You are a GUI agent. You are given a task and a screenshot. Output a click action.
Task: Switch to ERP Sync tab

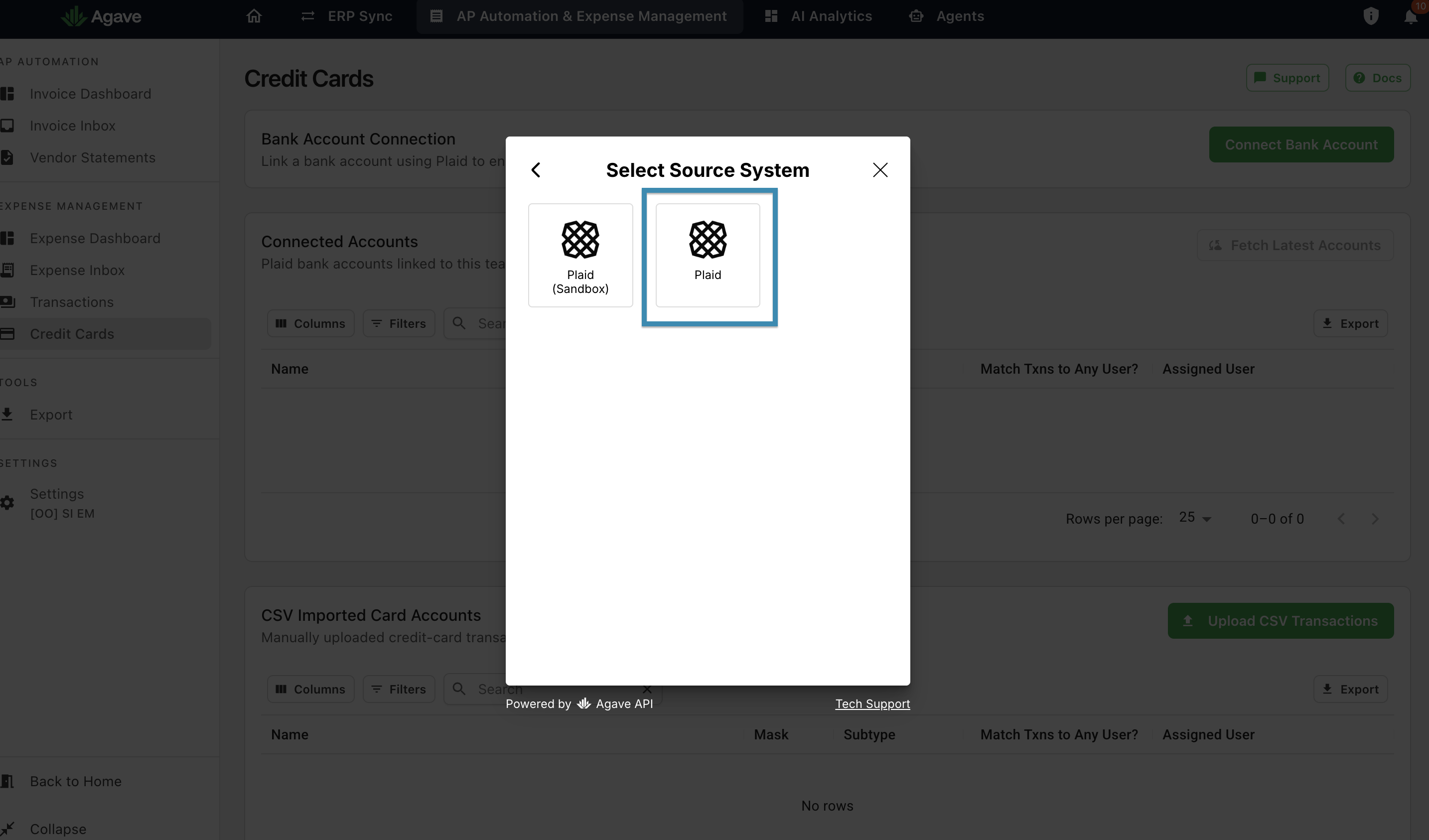pyautogui.click(x=346, y=16)
